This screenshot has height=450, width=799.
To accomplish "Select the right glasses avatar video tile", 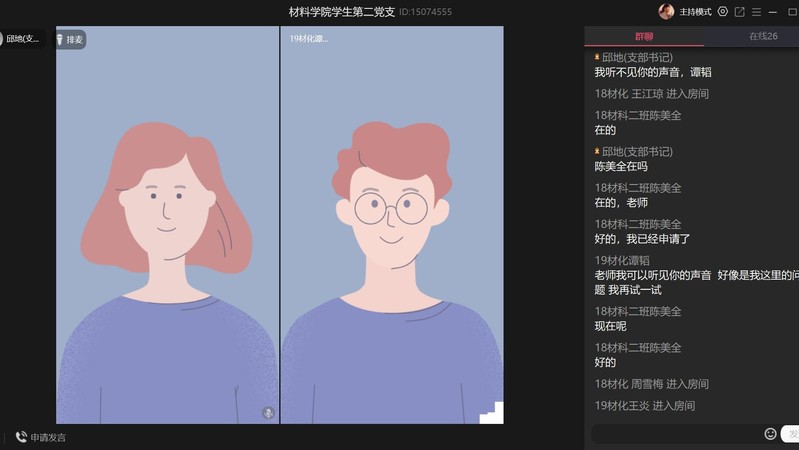I will point(391,230).
